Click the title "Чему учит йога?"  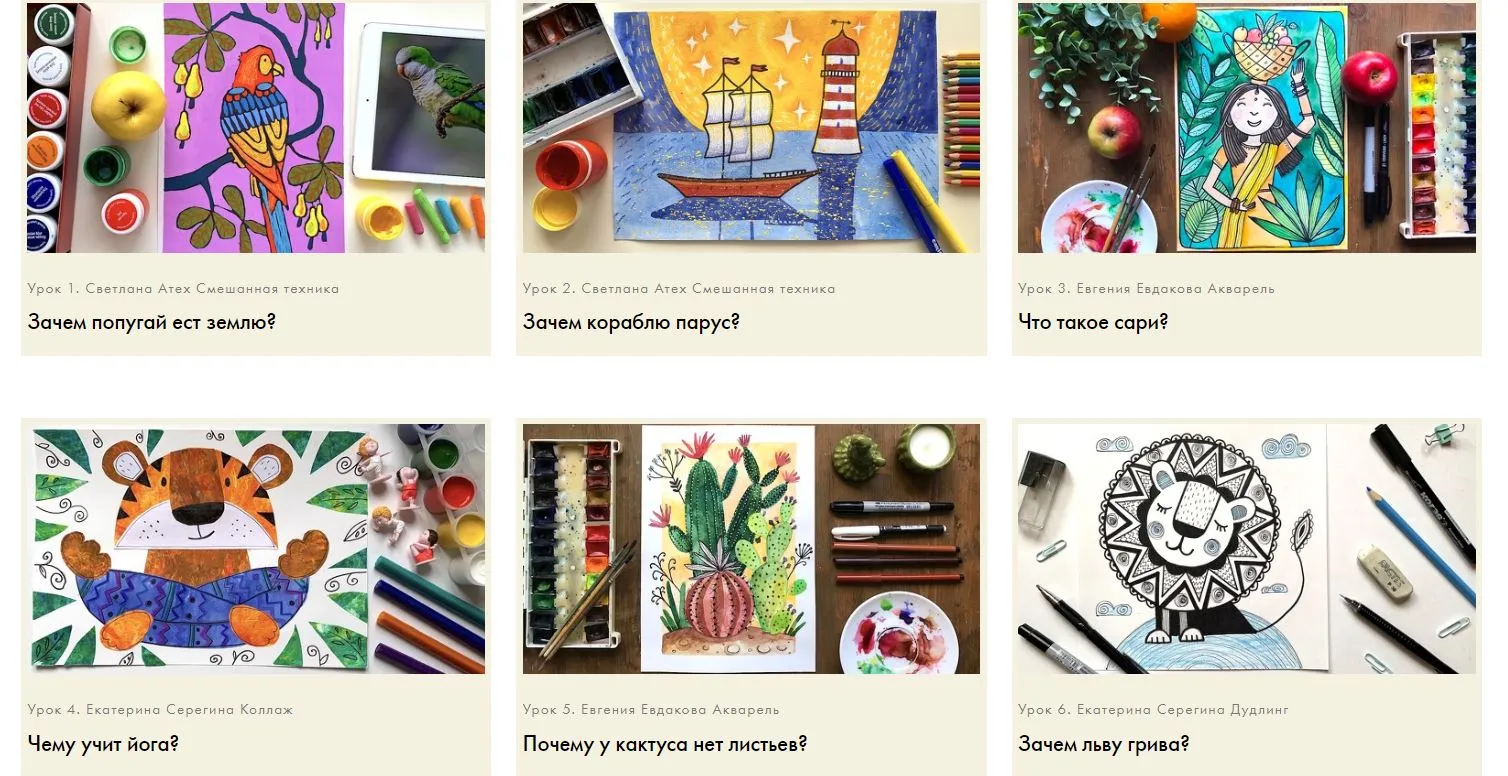pos(103,744)
